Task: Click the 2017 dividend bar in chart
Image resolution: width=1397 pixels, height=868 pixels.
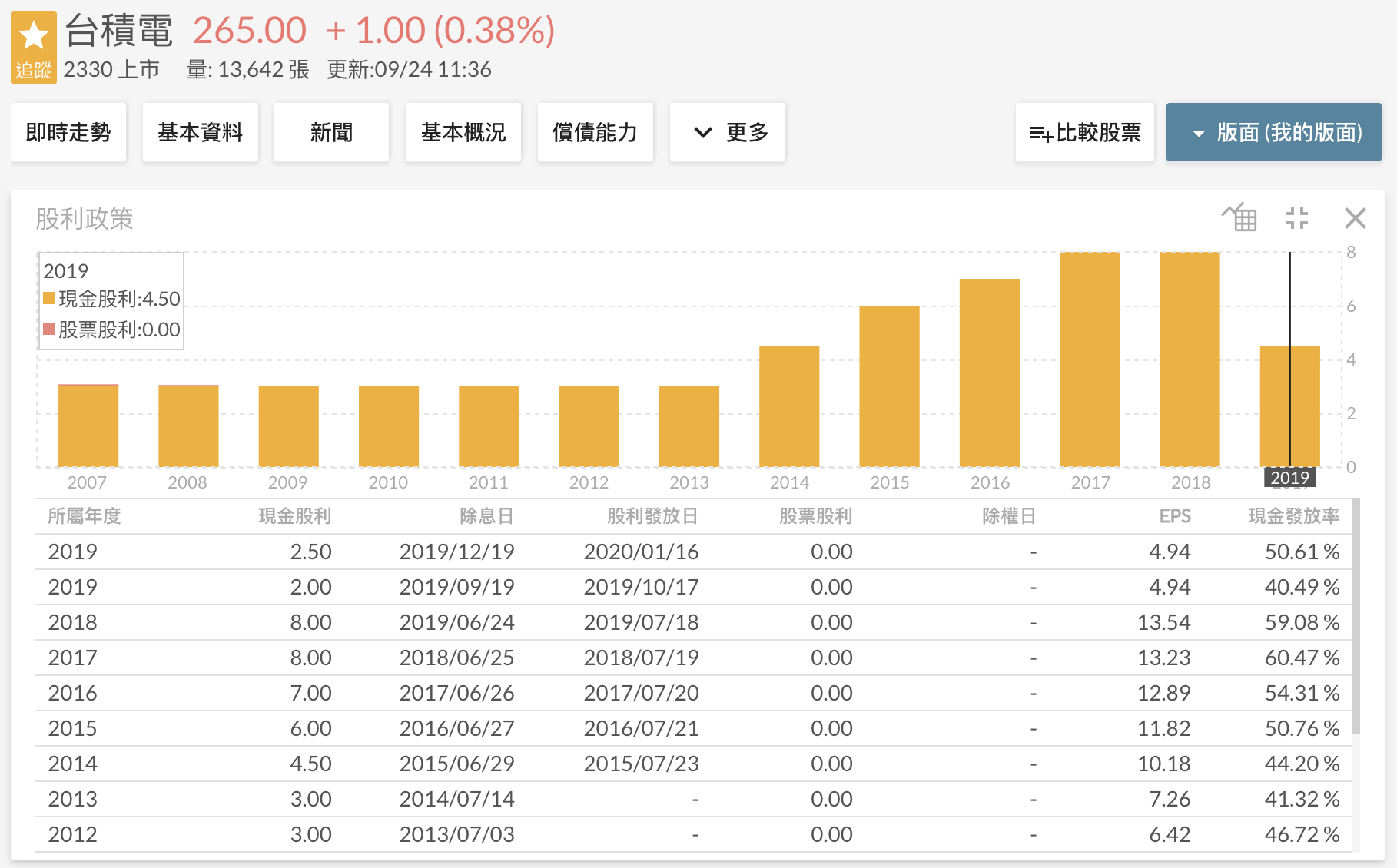Action: (1089, 359)
